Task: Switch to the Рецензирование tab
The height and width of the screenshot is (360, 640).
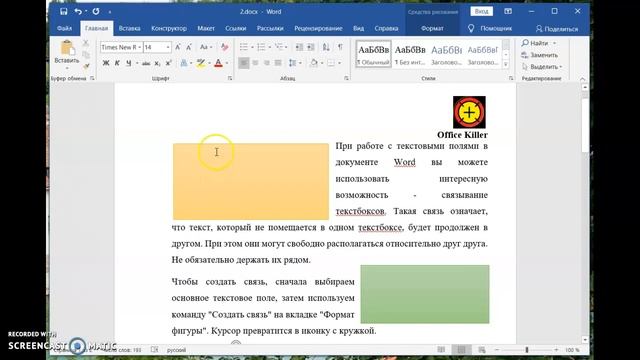Action: 318,28
